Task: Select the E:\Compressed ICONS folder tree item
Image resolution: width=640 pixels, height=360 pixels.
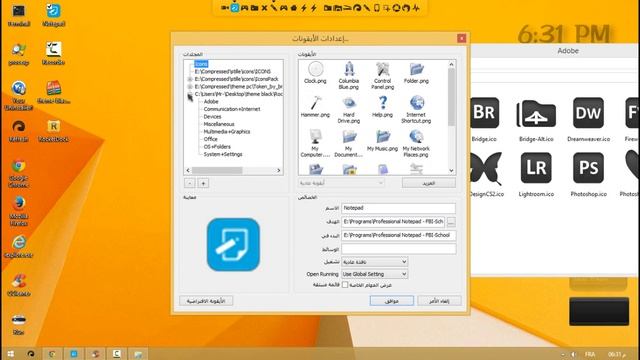Action: click(x=233, y=71)
